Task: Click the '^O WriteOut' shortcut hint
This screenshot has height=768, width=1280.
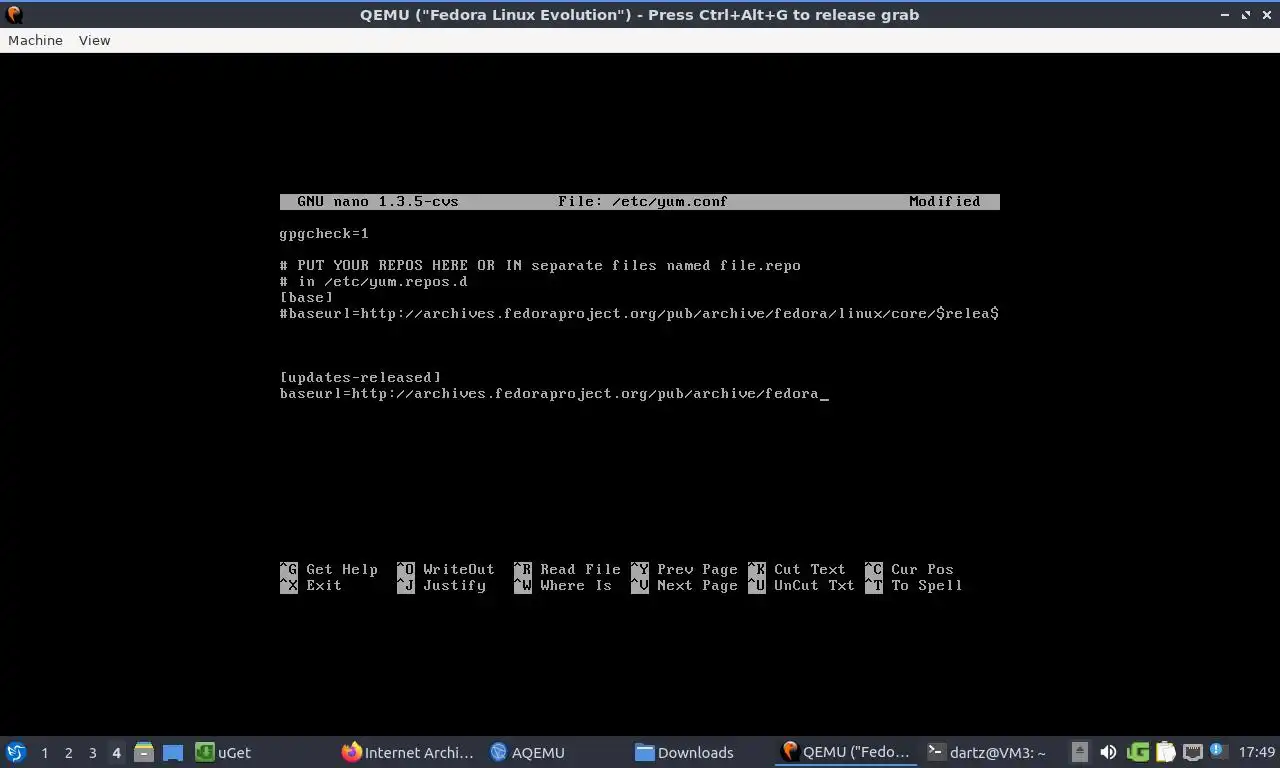Action: pos(446,569)
